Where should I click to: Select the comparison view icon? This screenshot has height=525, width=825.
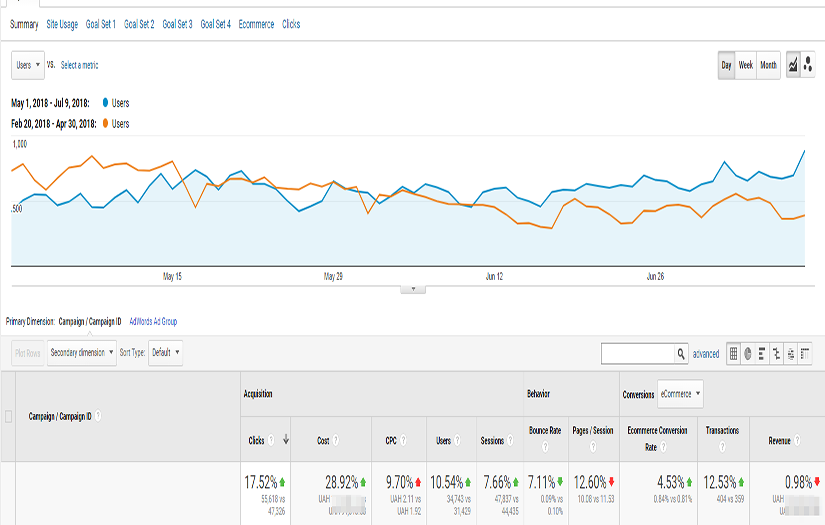776,353
